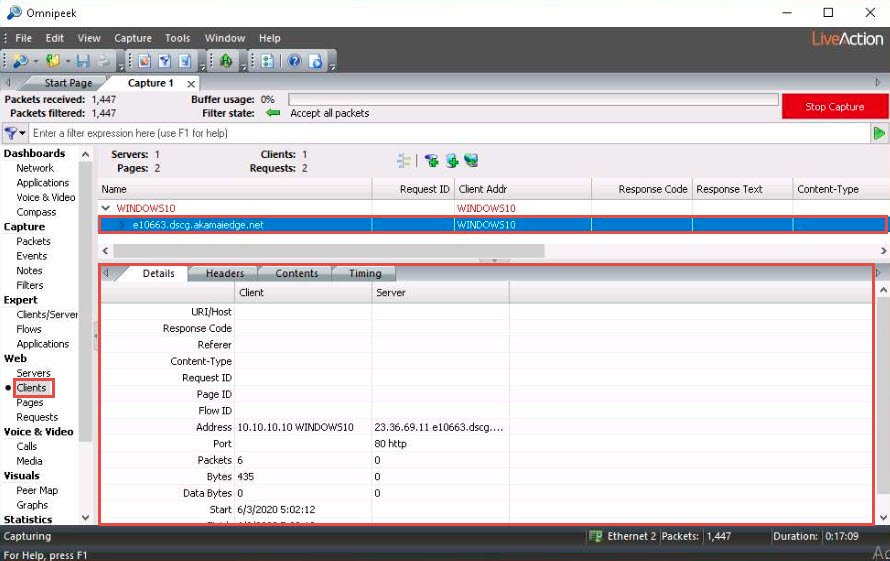
Task: Open the Open file icon dropdown arrow
Action: pyautogui.click(x=68, y=61)
